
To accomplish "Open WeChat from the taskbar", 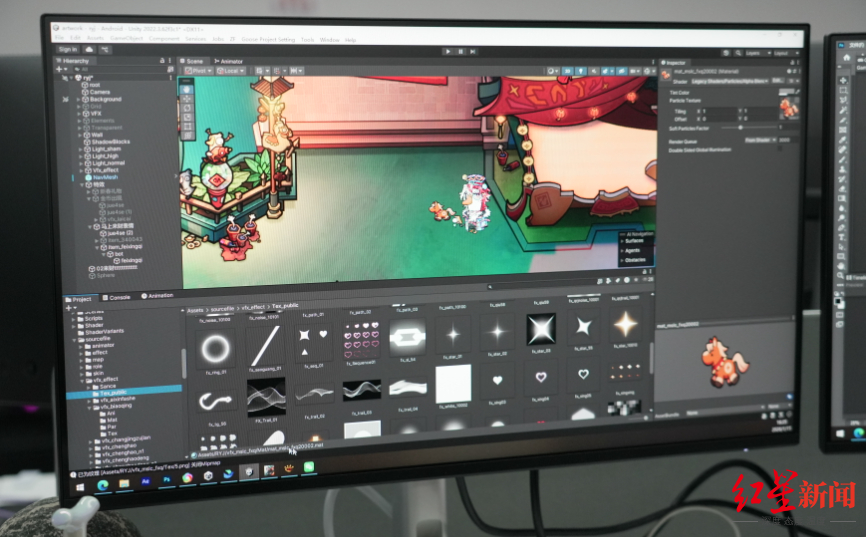I will pyautogui.click(x=309, y=467).
